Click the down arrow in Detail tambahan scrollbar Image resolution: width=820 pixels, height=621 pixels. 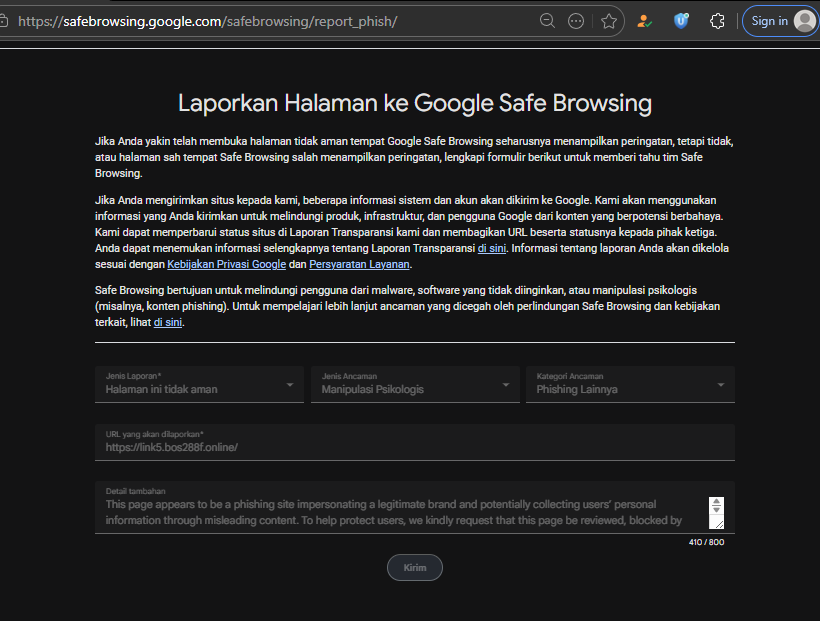[716, 509]
